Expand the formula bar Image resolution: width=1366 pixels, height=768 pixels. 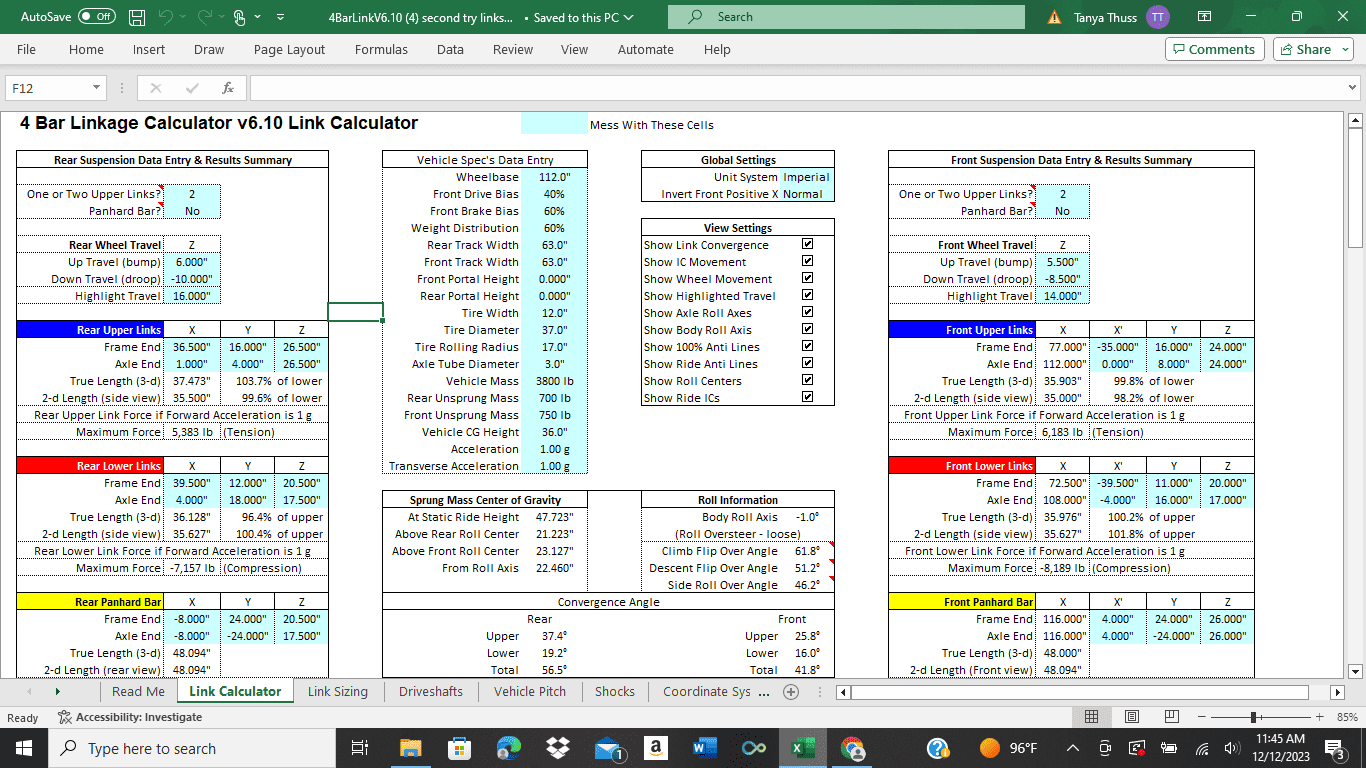pyautogui.click(x=1352, y=88)
